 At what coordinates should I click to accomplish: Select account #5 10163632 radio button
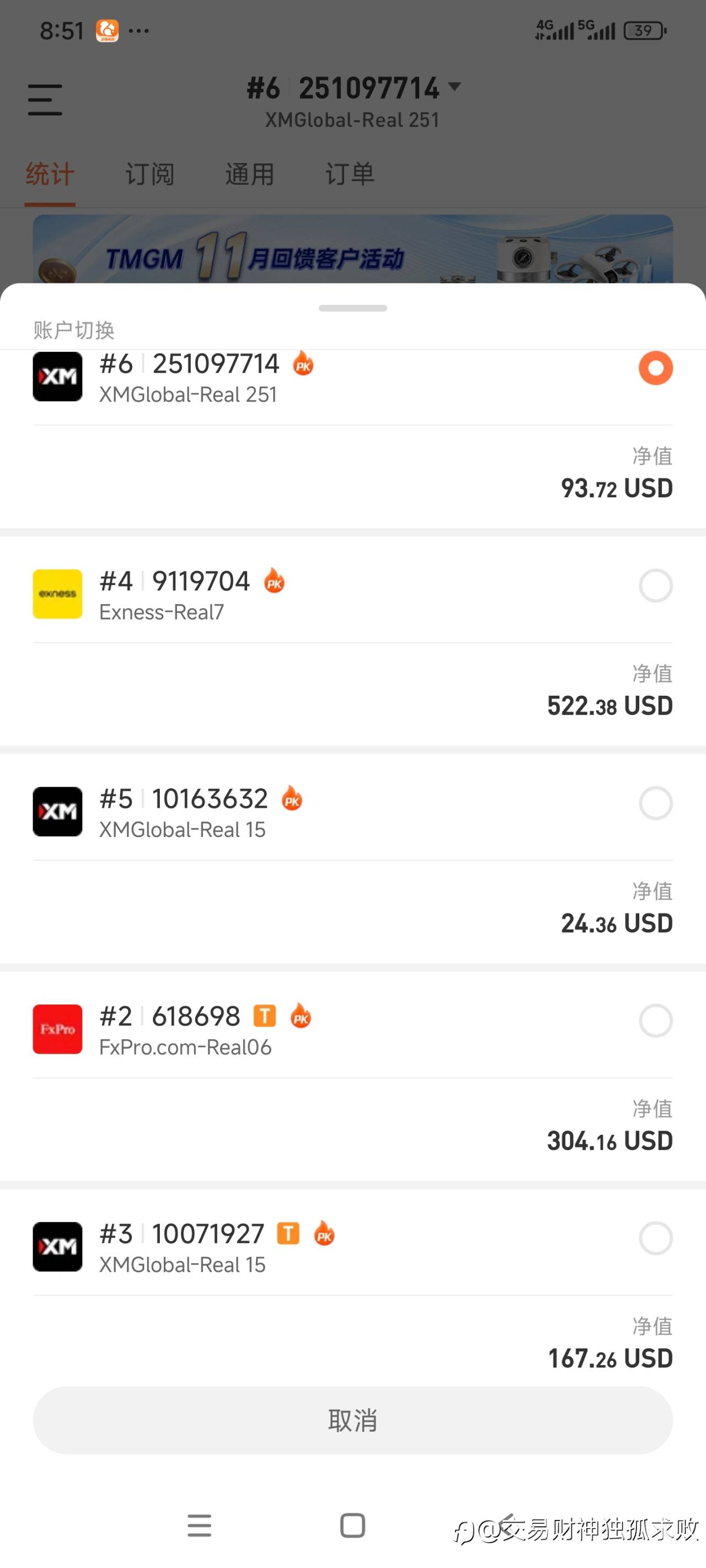click(x=655, y=803)
